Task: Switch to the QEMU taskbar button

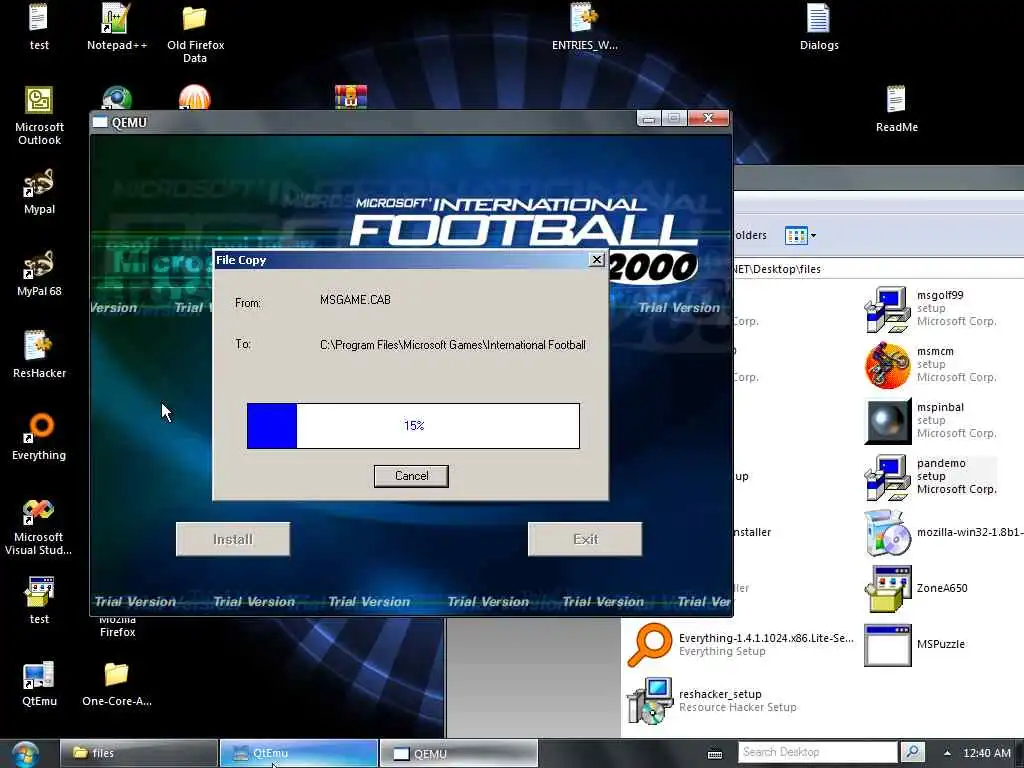Action: click(458, 753)
